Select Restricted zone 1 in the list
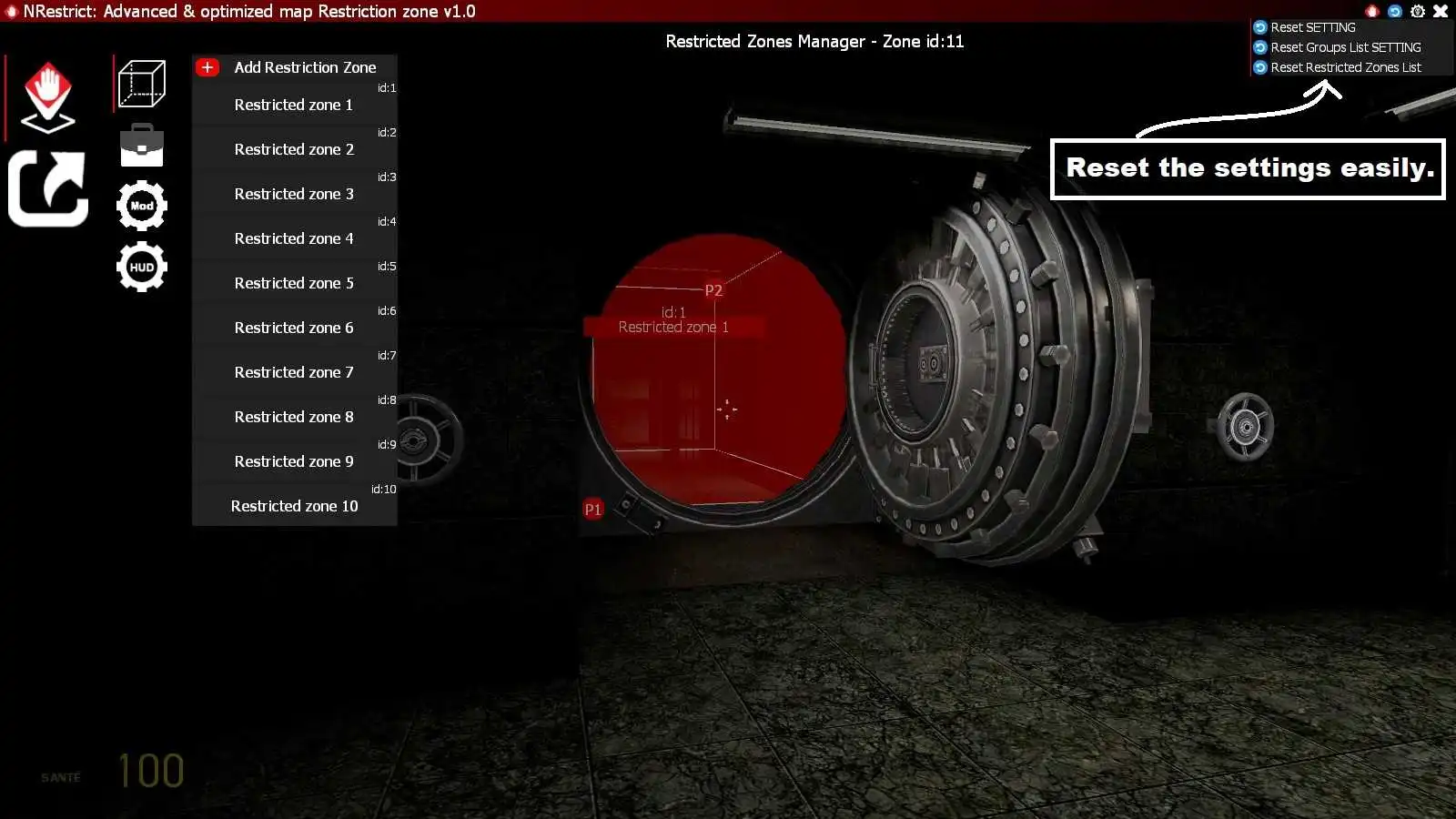The image size is (1456, 819). (x=294, y=105)
